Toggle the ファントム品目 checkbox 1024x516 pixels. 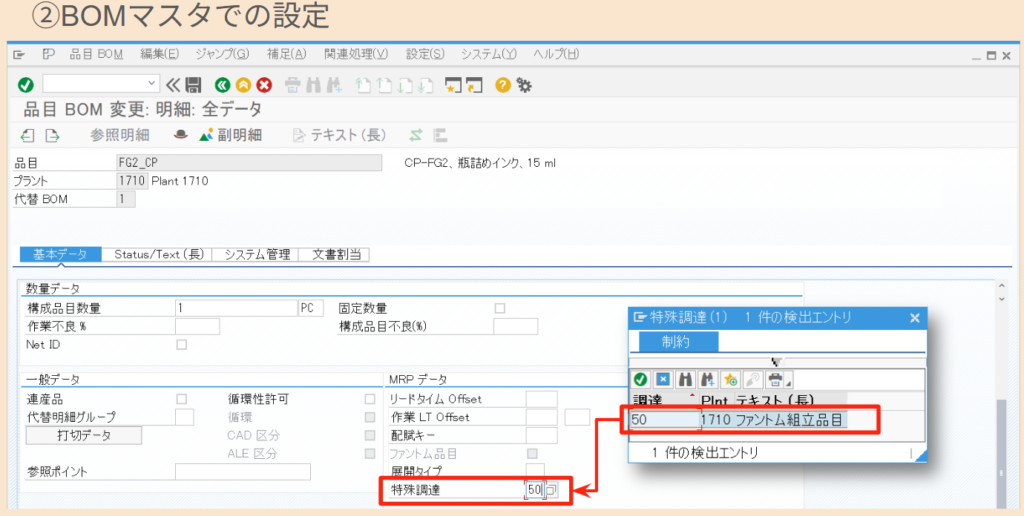pyautogui.click(x=533, y=453)
